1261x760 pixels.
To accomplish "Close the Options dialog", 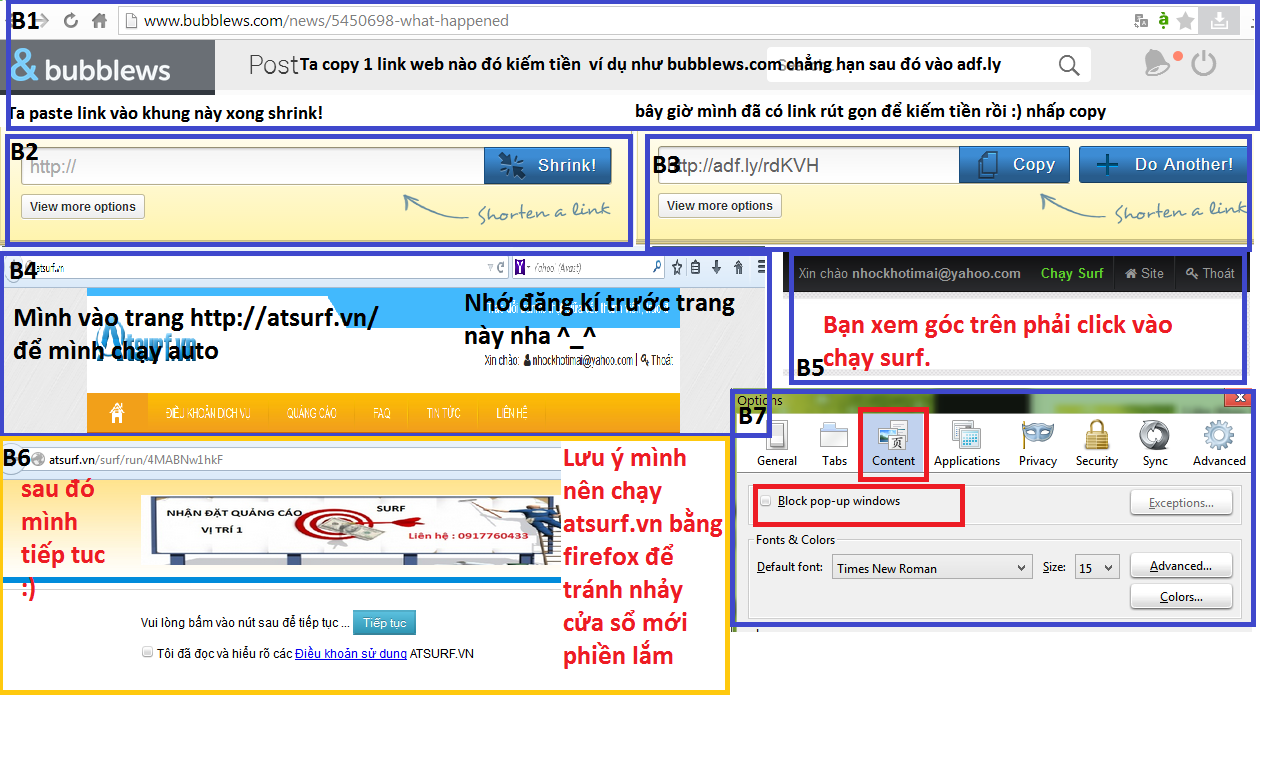I will (1241, 397).
